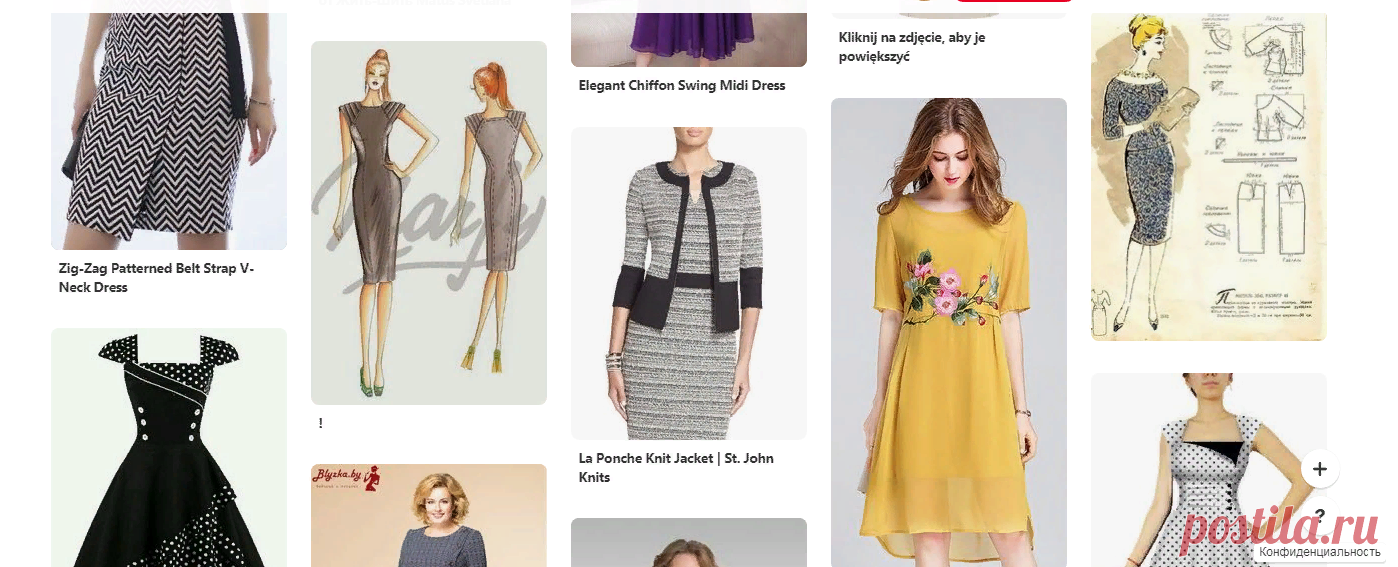This screenshot has width=1398, height=567.
Task: Open the fashion sketch gray dresses pin
Action: 429,223
